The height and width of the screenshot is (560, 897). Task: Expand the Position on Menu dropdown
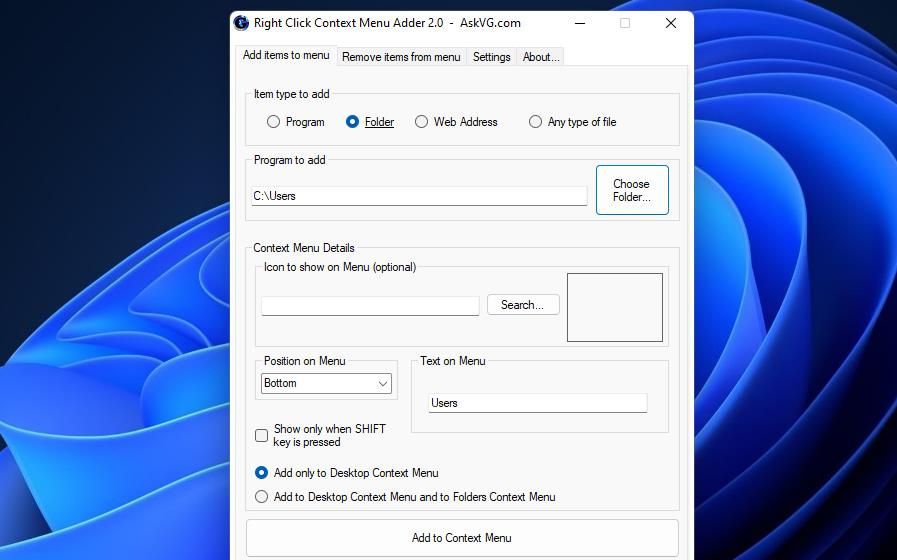coord(326,383)
